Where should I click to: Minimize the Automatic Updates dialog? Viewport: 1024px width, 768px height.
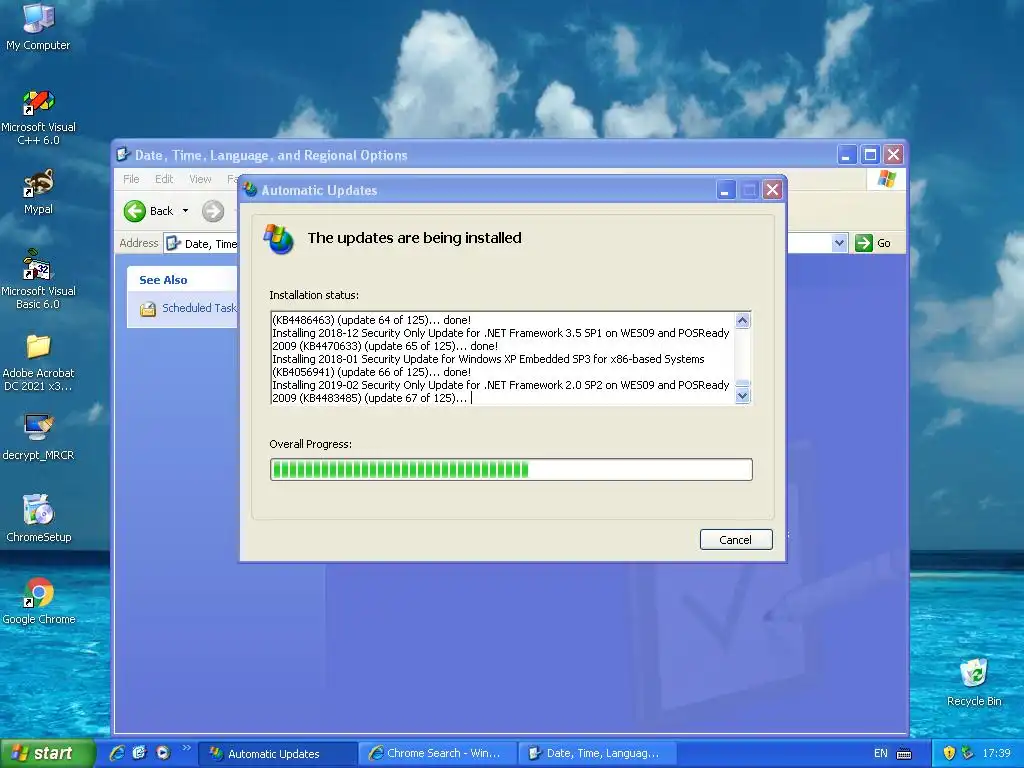(726, 190)
